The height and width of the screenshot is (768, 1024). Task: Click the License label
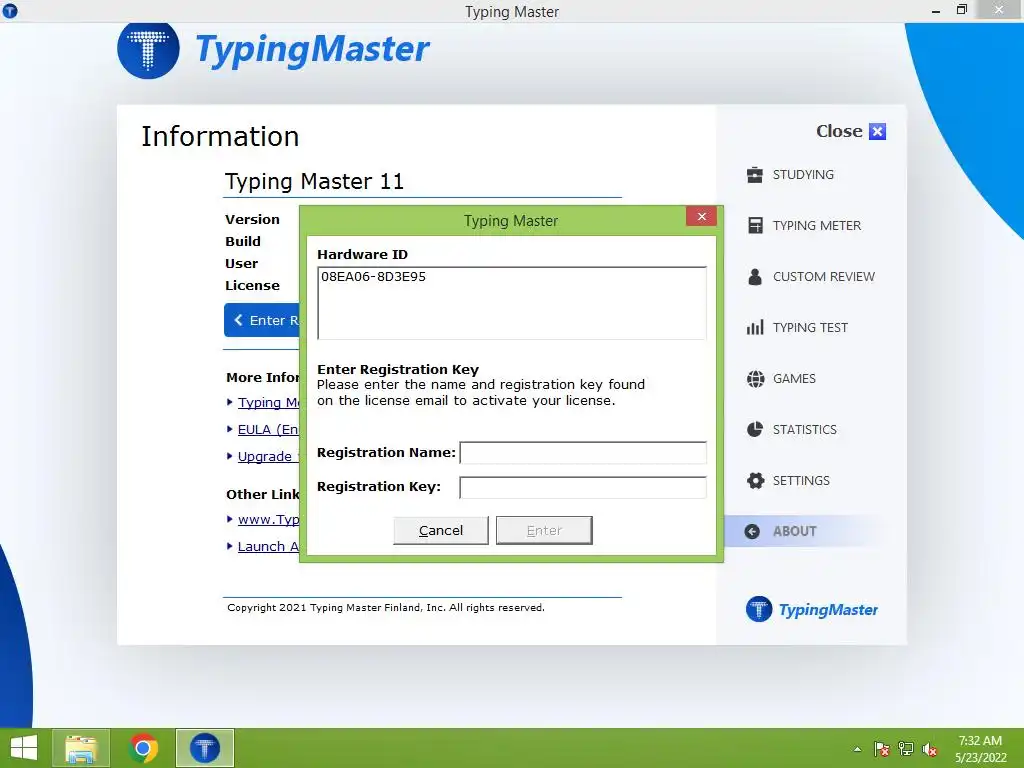point(252,286)
